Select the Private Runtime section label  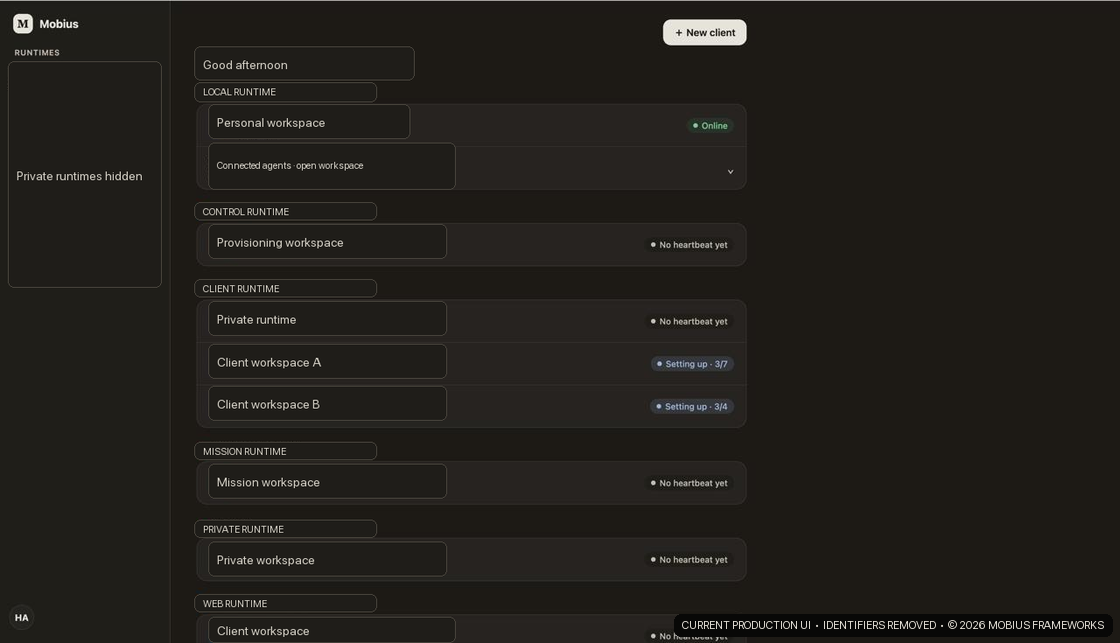coord(285,529)
